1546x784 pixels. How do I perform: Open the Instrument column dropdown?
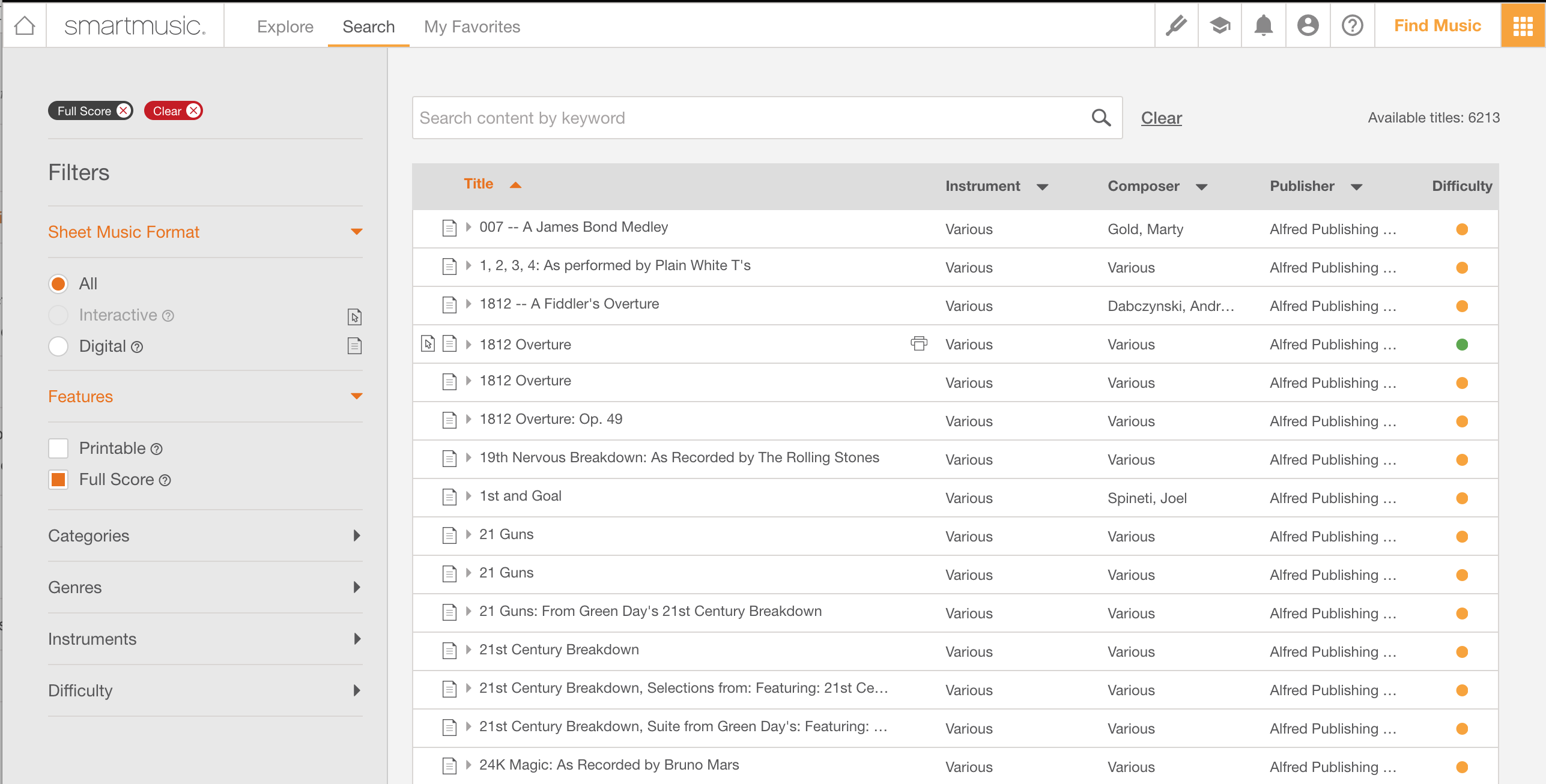tap(1043, 187)
